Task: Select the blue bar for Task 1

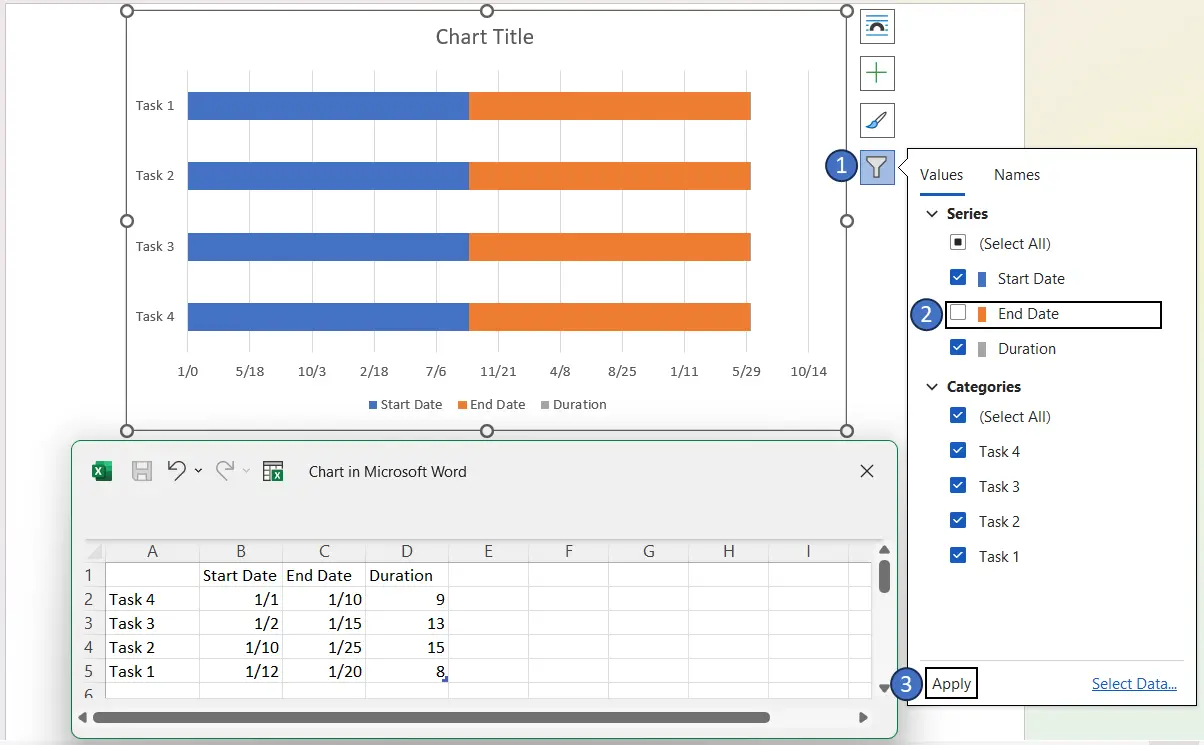Action: (x=328, y=106)
